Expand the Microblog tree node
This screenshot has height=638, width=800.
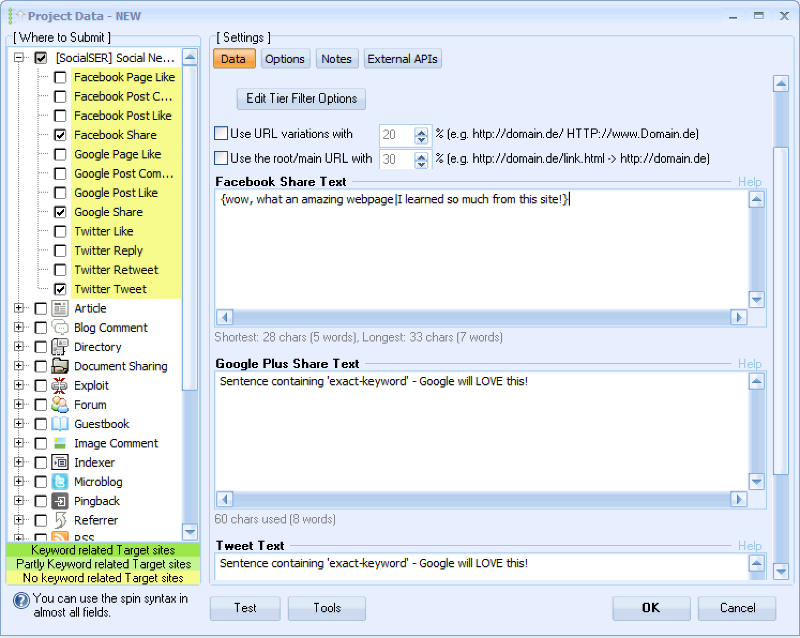coord(19,482)
